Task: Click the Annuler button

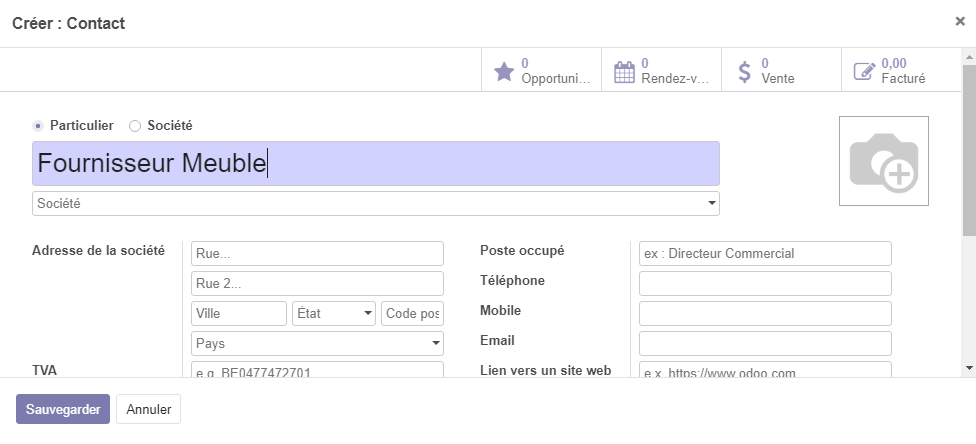Action: coord(149,409)
